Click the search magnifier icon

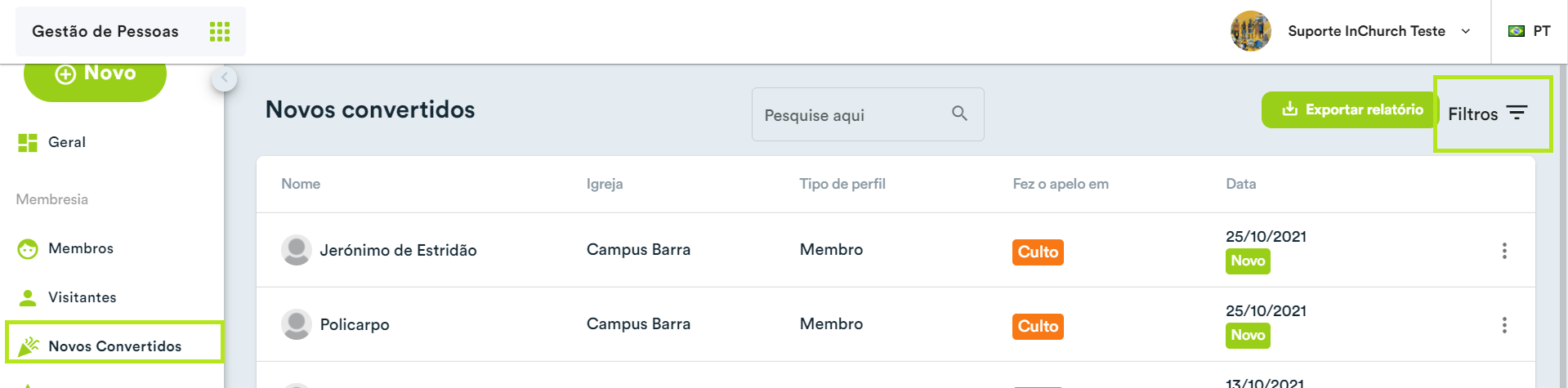click(959, 114)
